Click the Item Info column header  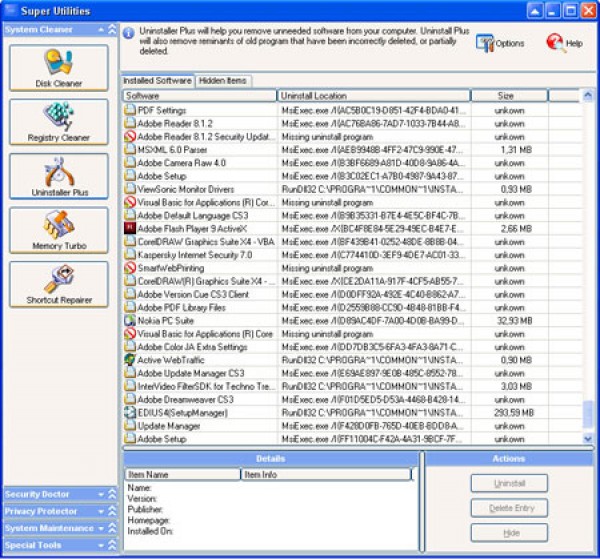point(326,474)
